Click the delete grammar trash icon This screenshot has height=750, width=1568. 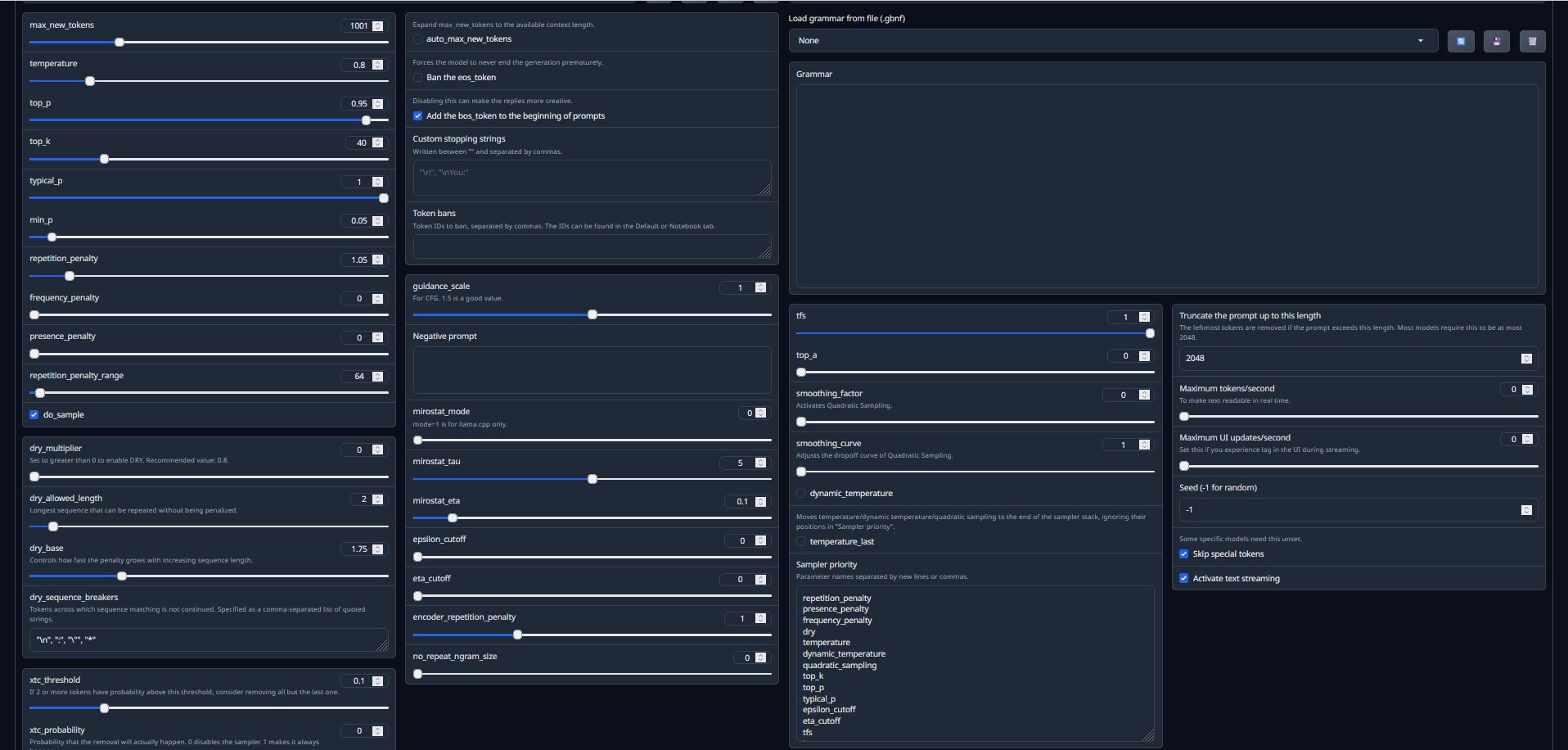coord(1532,41)
